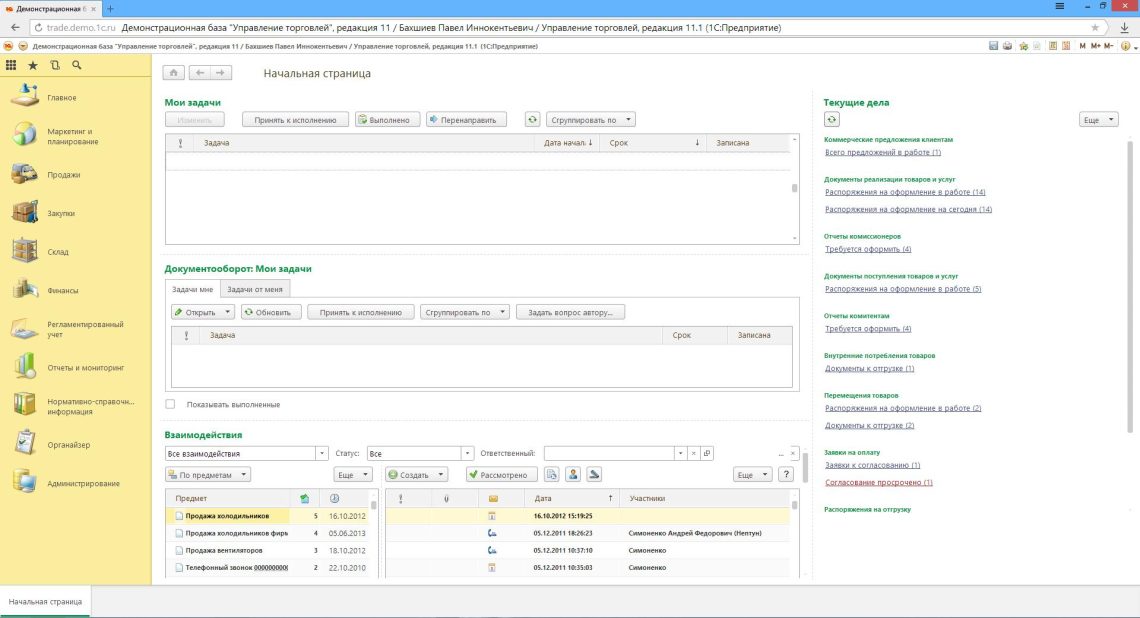Open the Продажи section
The height and width of the screenshot is (618, 1140).
63,174
